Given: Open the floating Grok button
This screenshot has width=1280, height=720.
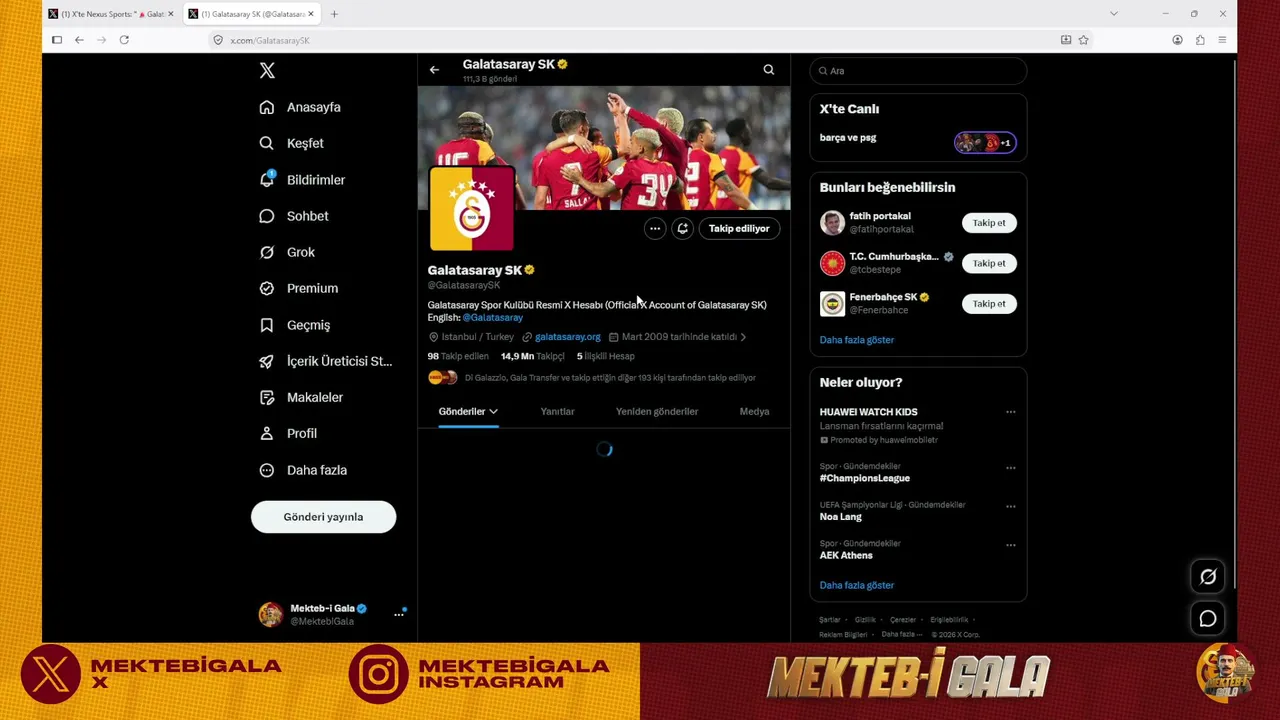Looking at the screenshot, I should pyautogui.click(x=1208, y=576).
